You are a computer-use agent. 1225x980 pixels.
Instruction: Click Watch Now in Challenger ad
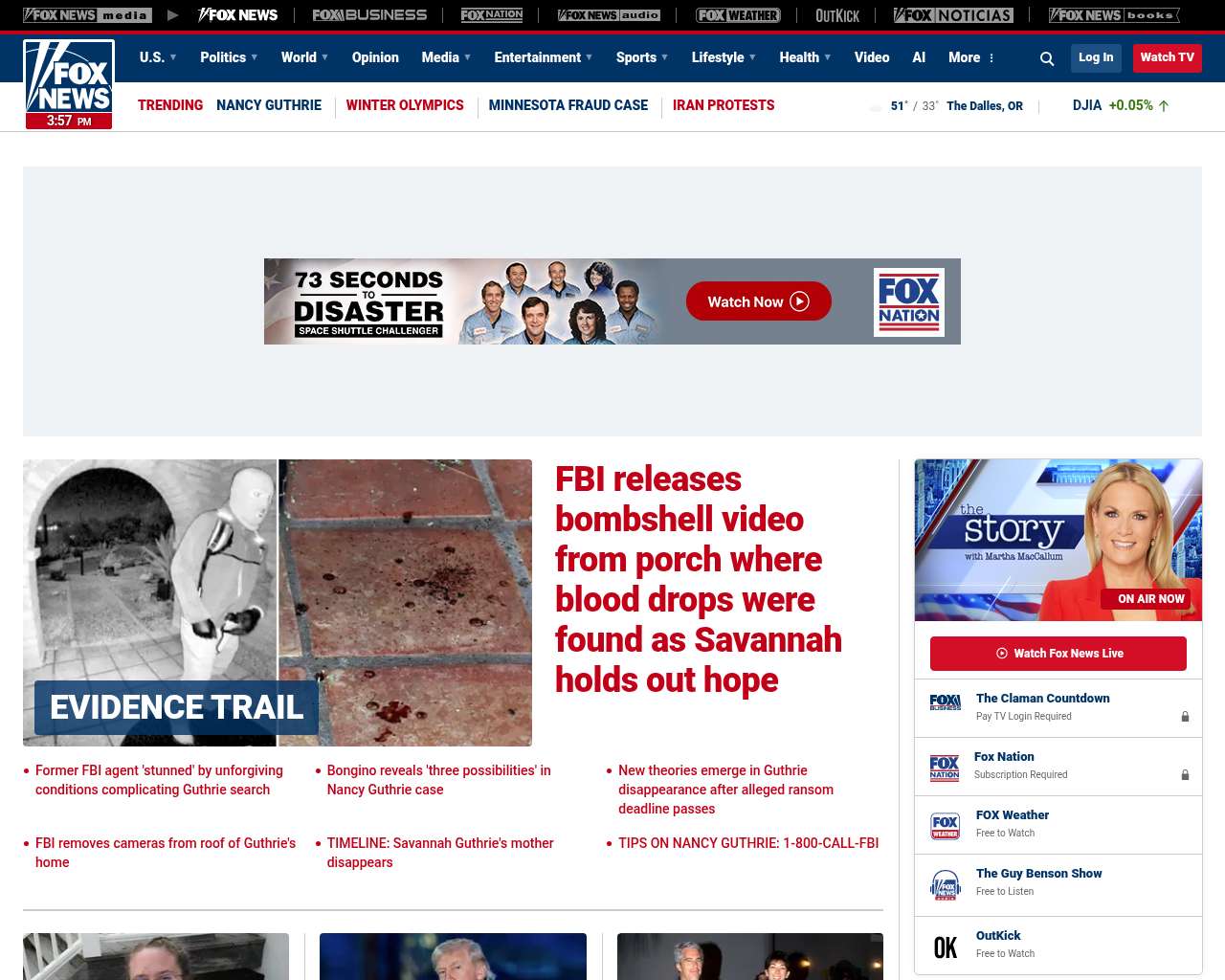[x=759, y=301]
